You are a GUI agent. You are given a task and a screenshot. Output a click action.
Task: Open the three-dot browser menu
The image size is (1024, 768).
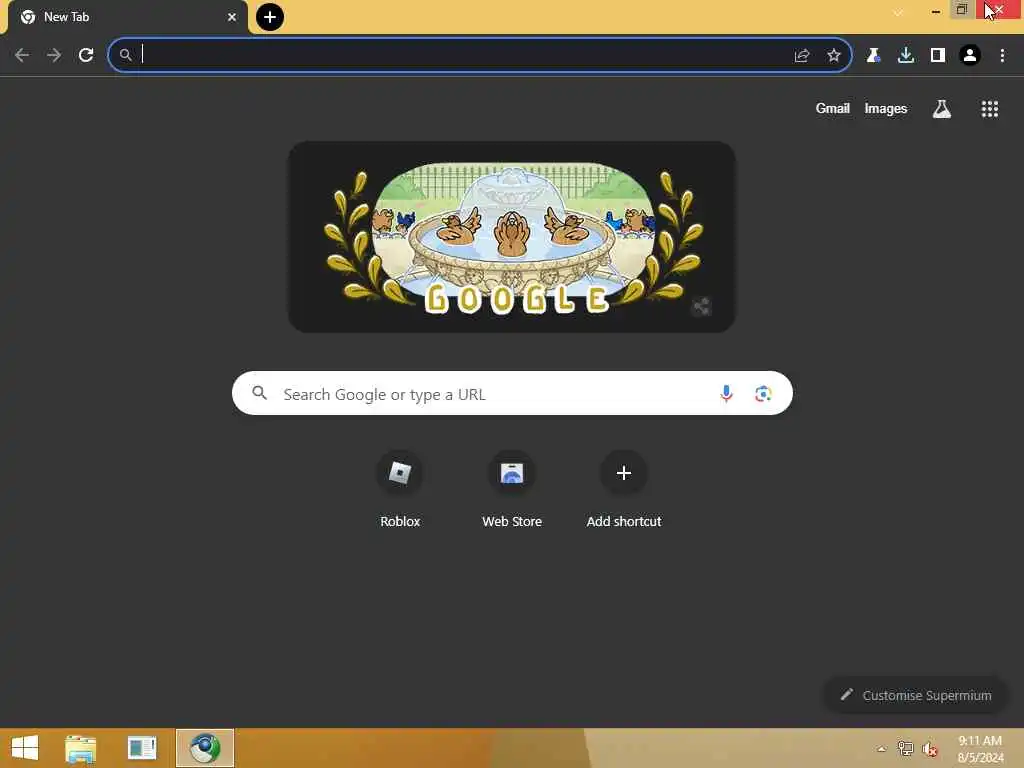pos(1002,56)
